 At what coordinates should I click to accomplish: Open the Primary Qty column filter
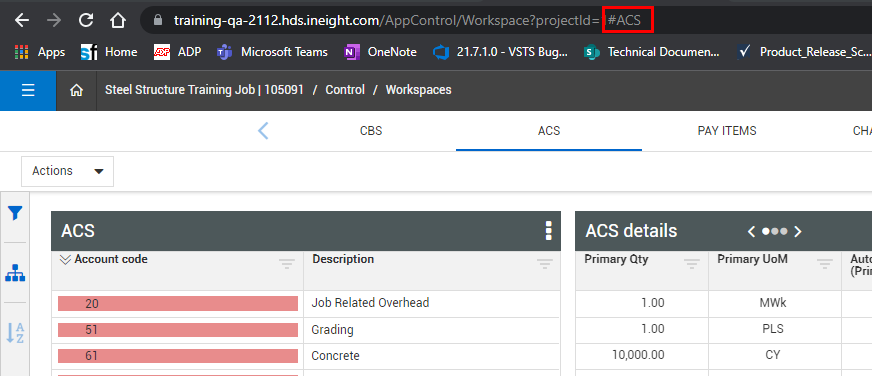(x=692, y=264)
